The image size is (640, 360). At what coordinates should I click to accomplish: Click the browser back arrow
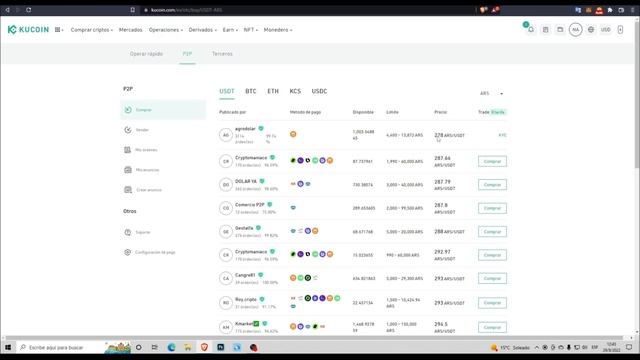[x=7, y=10]
